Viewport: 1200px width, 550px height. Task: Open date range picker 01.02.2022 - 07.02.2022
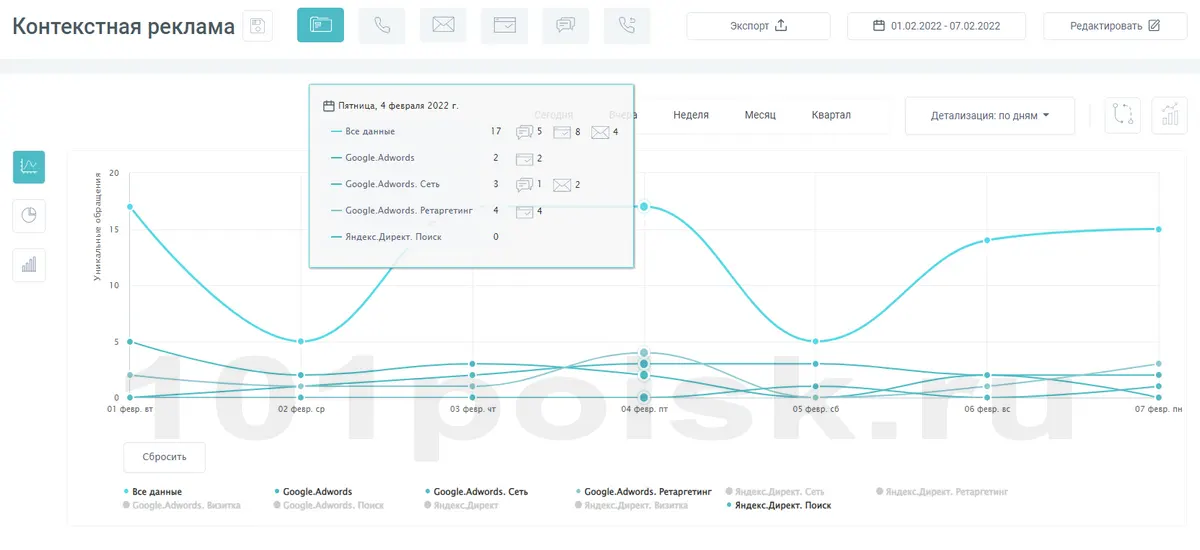[936, 26]
